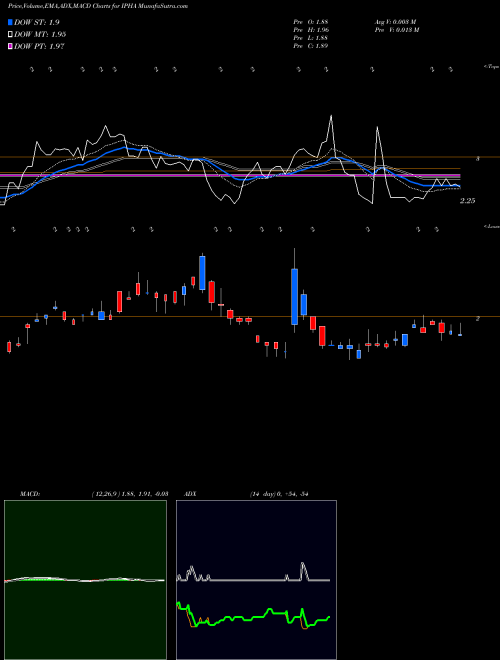
Task: Click the 'Pre H: 1.96' value
Action: pyautogui.click(x=311, y=30)
